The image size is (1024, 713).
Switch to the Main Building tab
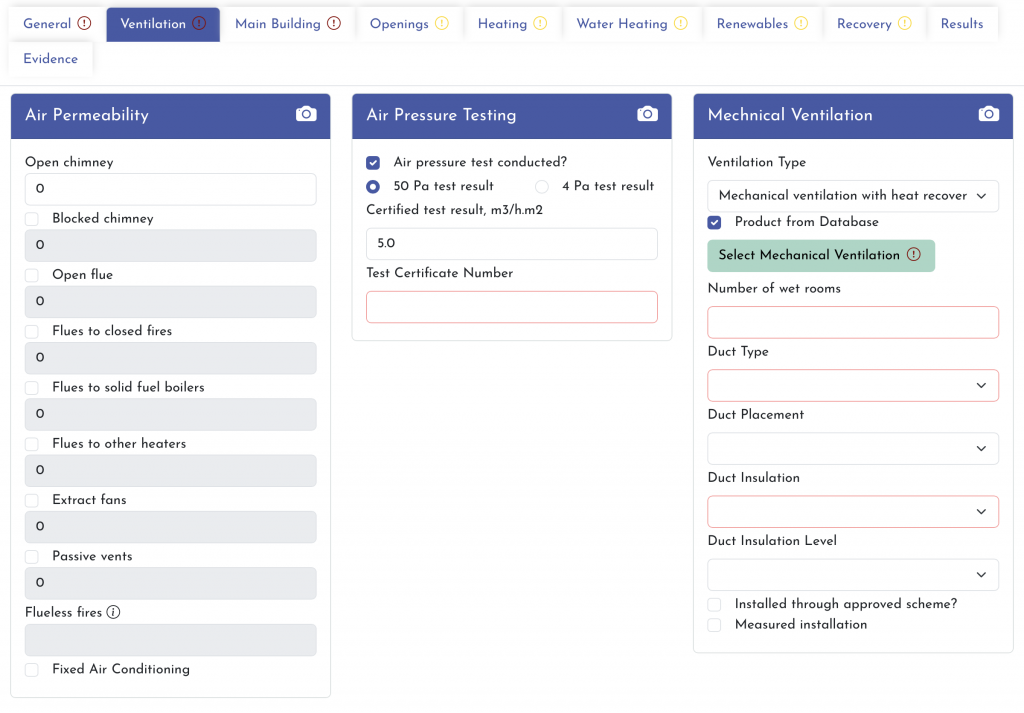point(287,24)
